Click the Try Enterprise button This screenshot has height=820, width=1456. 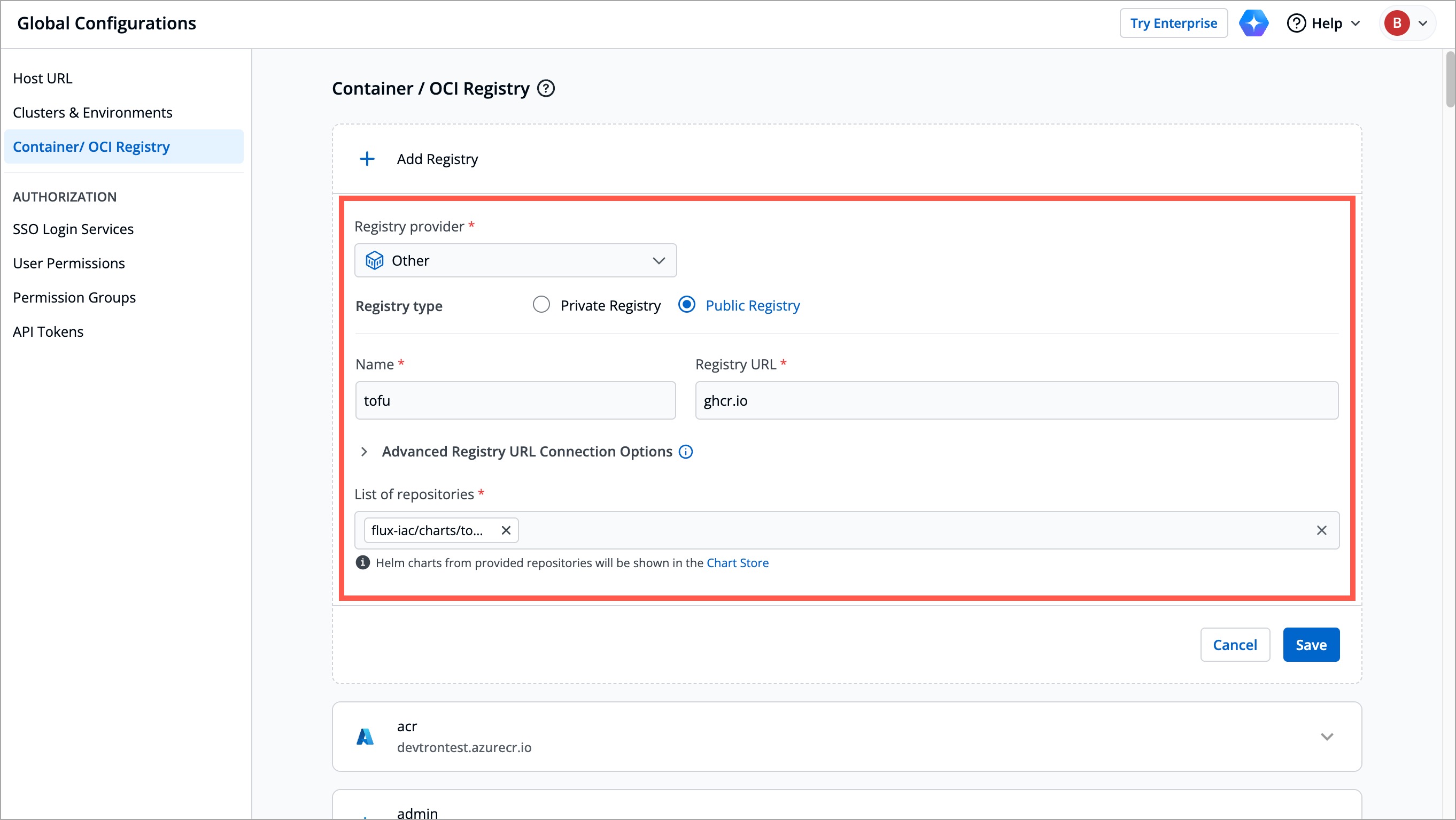pos(1173,23)
